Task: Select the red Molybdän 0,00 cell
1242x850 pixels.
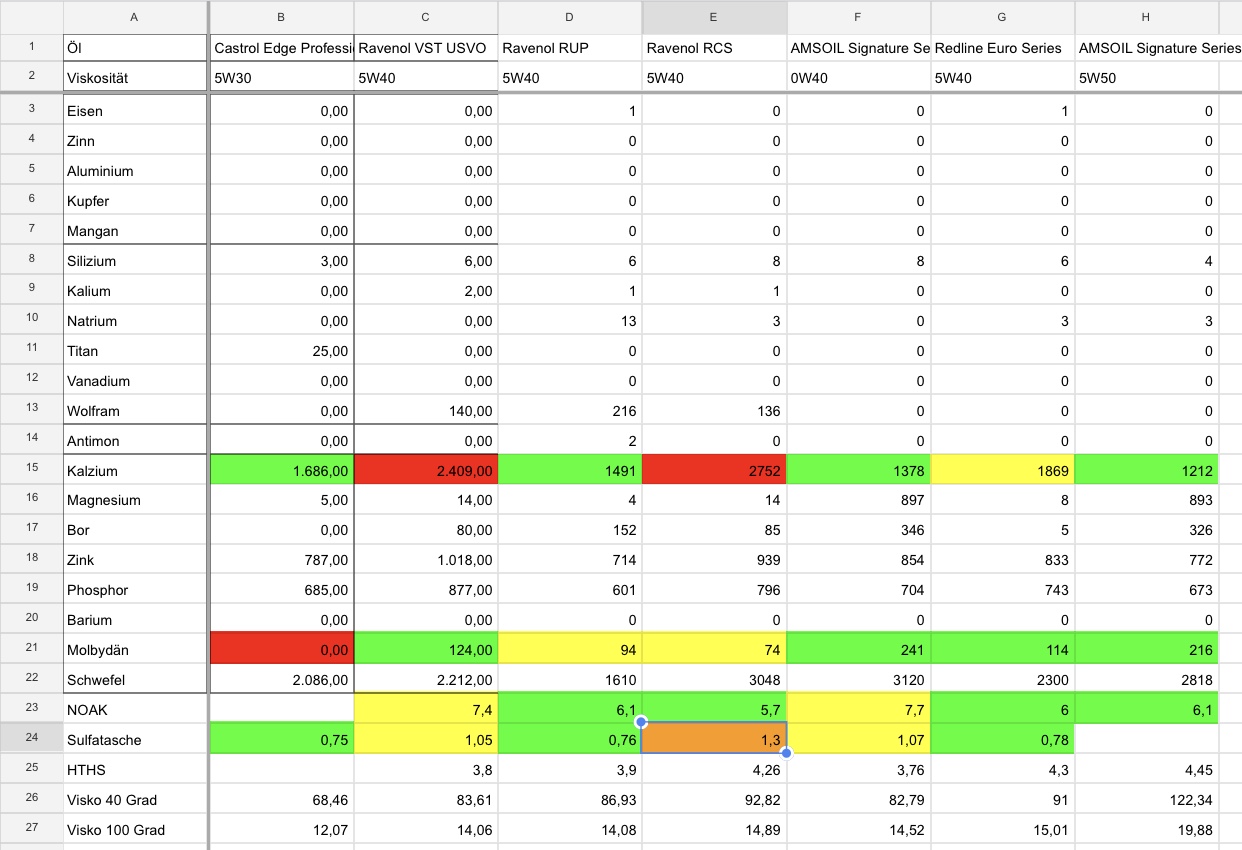Action: tap(282, 650)
